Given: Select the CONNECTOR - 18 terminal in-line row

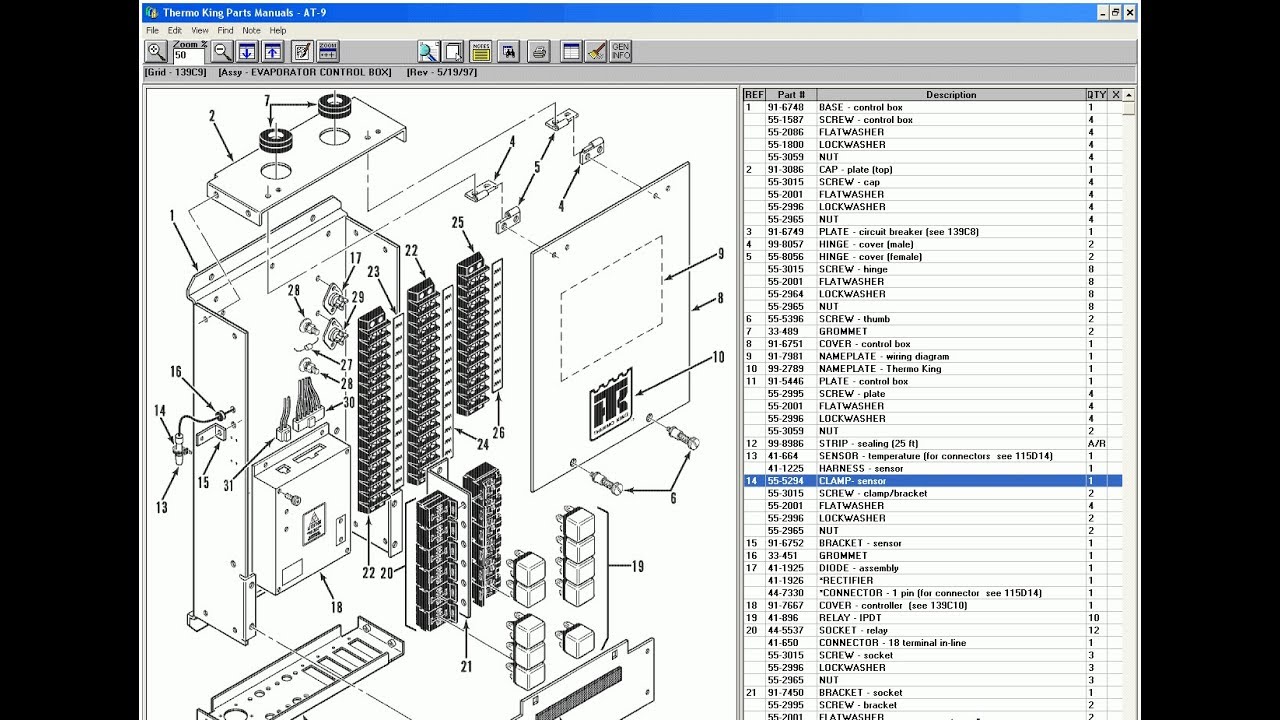Looking at the screenshot, I should coord(933,643).
